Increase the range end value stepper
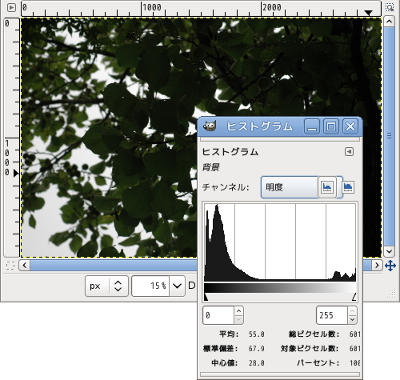This screenshot has height=380, width=400. click(353, 311)
